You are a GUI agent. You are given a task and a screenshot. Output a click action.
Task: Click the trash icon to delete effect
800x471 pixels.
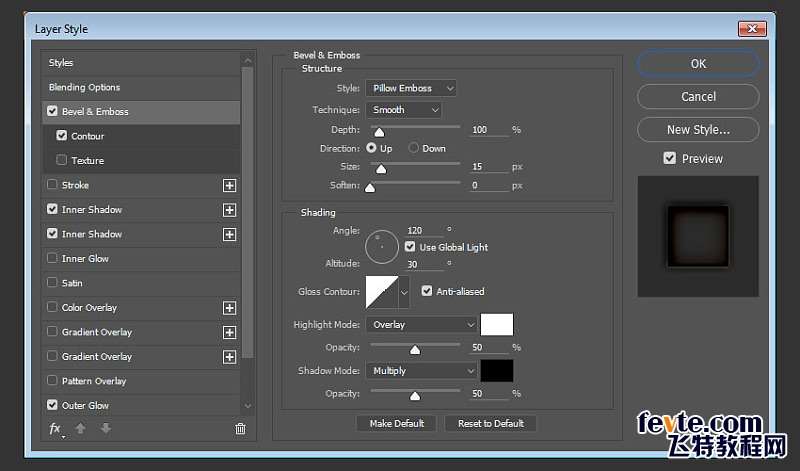240,429
